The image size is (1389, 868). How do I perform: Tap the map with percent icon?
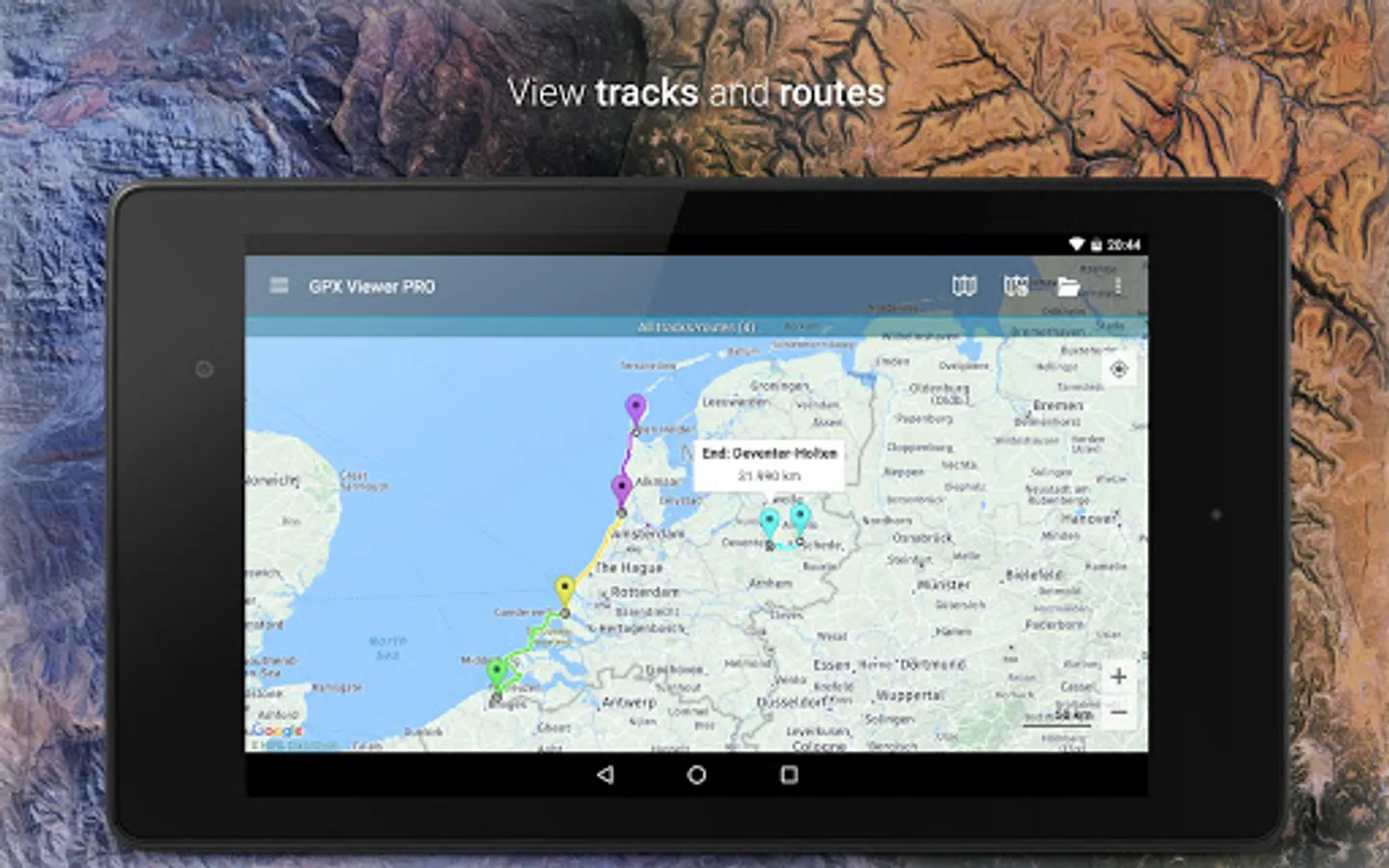[x=1016, y=285]
